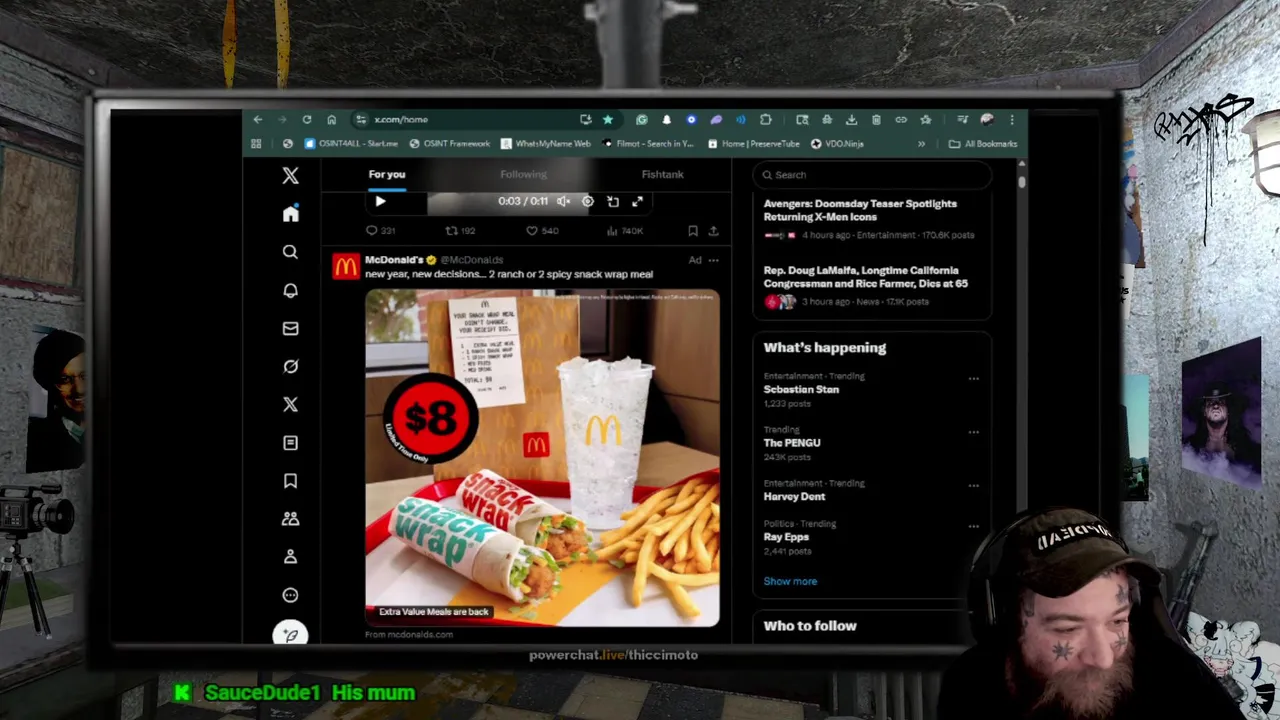This screenshot has width=1280, height=720.
Task: Click browser home button
Action: 331,119
